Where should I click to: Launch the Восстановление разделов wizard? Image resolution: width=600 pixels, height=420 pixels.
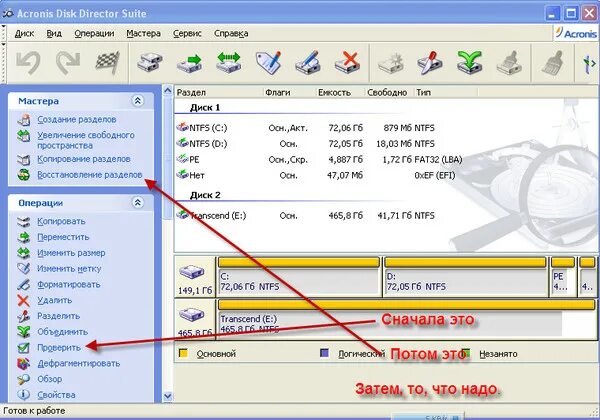point(90,175)
